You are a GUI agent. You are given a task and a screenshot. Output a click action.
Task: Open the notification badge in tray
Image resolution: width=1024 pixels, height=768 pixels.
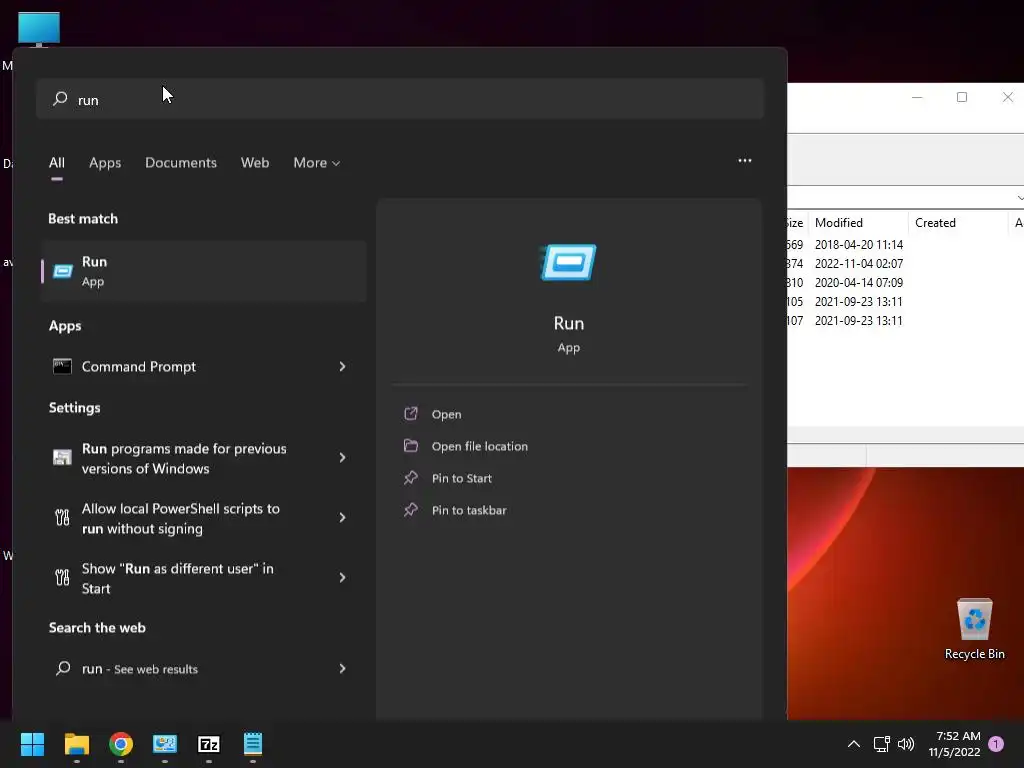[x=996, y=744]
